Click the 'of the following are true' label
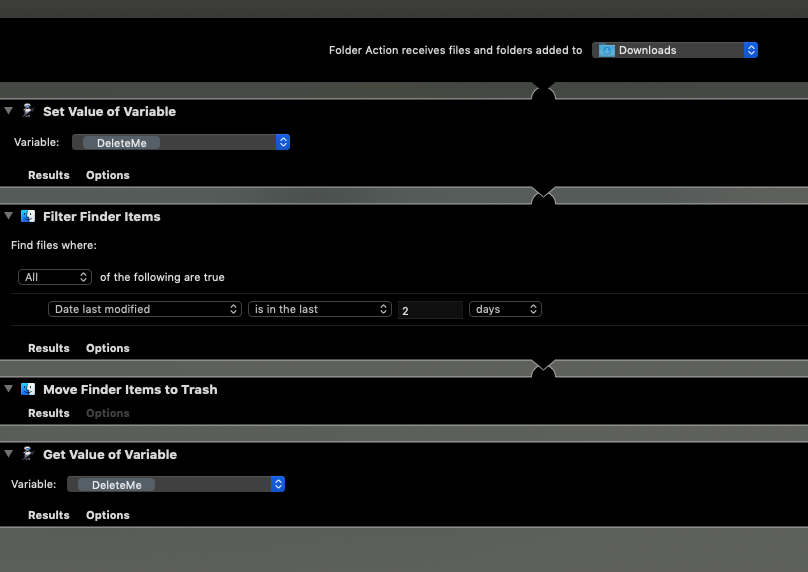This screenshot has width=808, height=572. click(162, 277)
